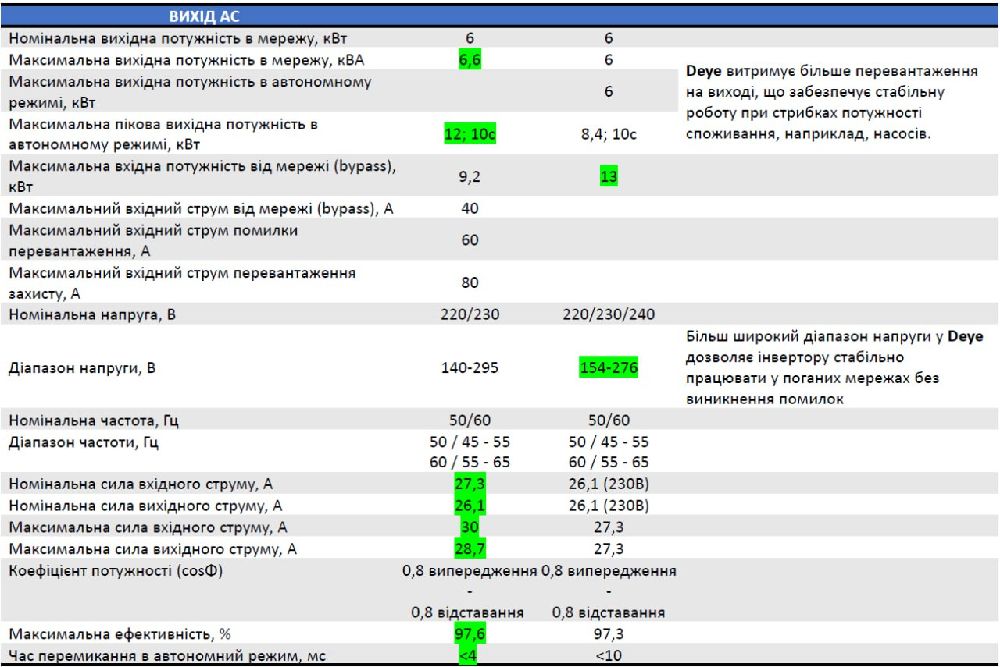Viewport: 1000px width, 667px height.
Task: Click the 140-295 voltage range value
Action: (x=470, y=367)
